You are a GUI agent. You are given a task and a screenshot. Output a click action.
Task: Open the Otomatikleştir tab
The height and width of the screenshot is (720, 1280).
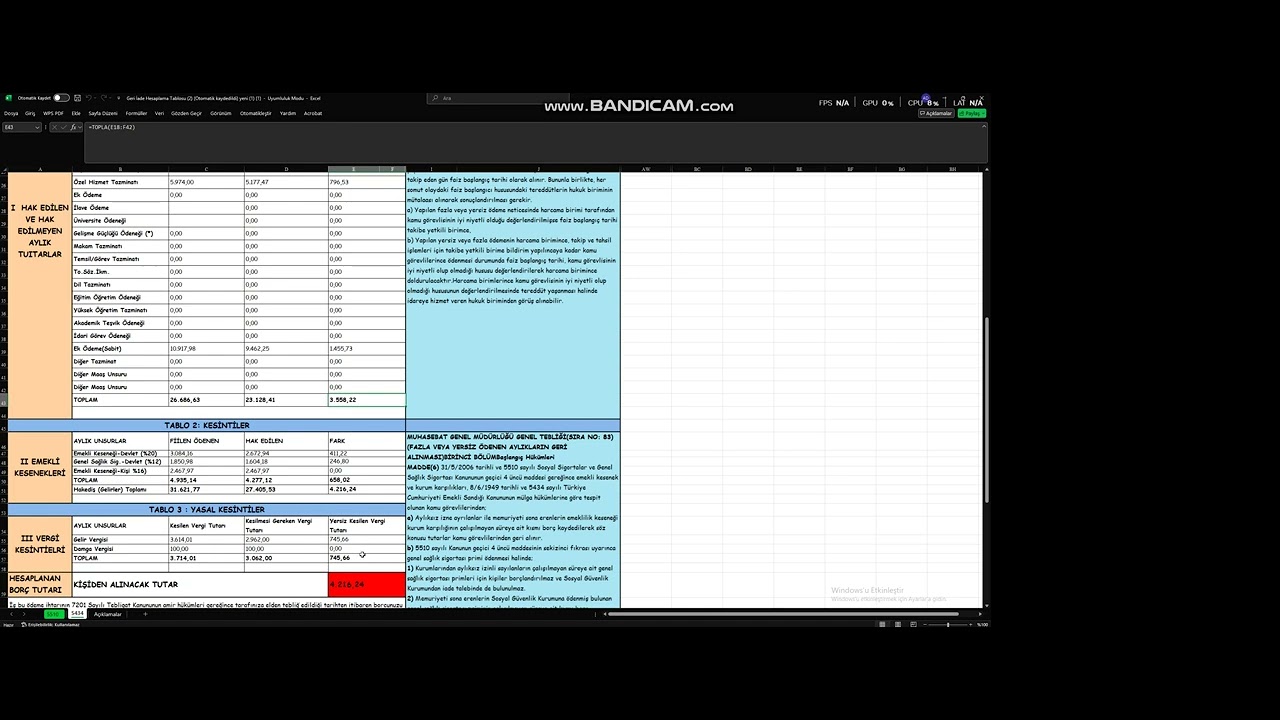pyautogui.click(x=255, y=113)
